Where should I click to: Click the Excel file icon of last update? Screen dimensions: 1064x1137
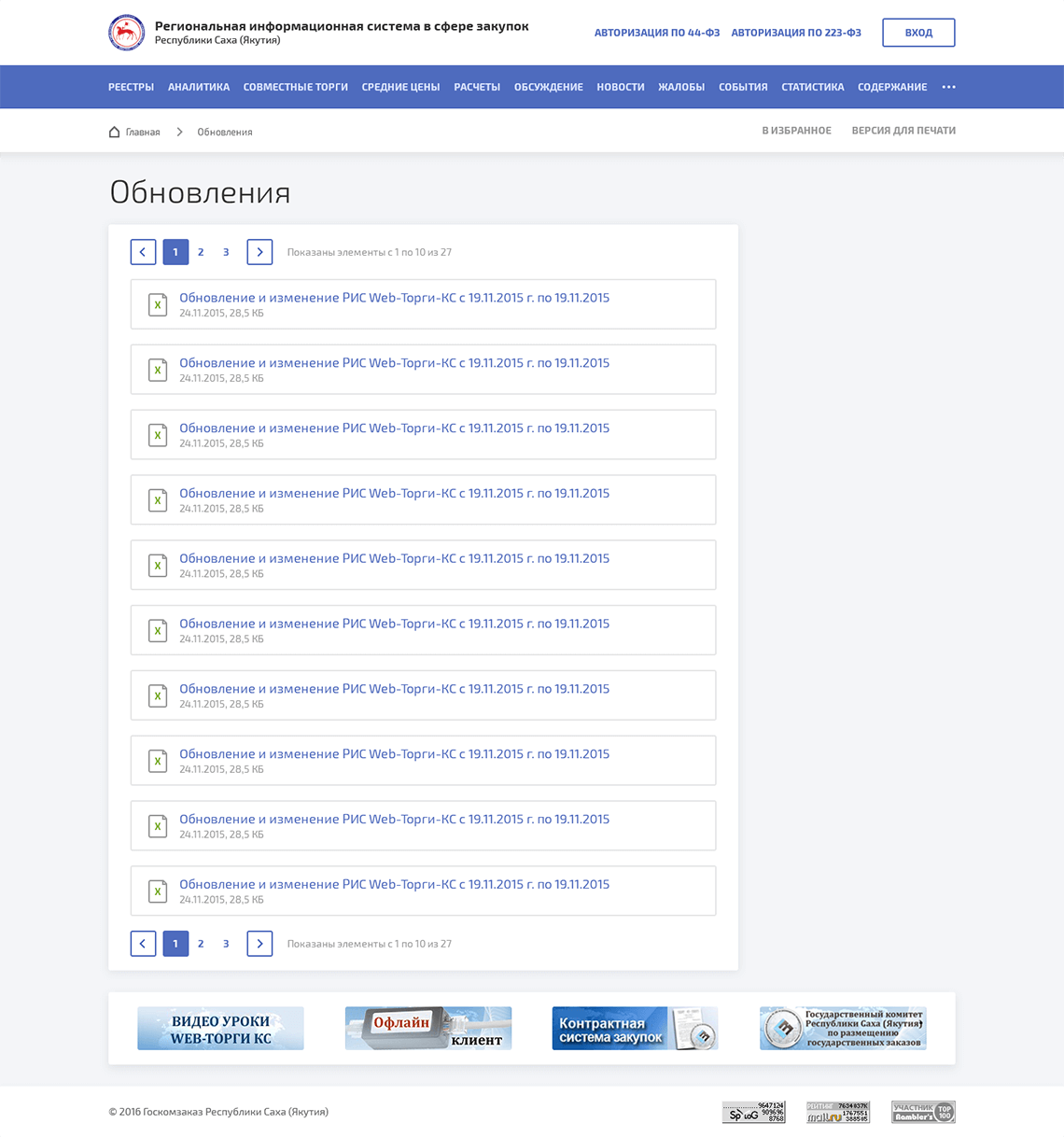coord(158,891)
